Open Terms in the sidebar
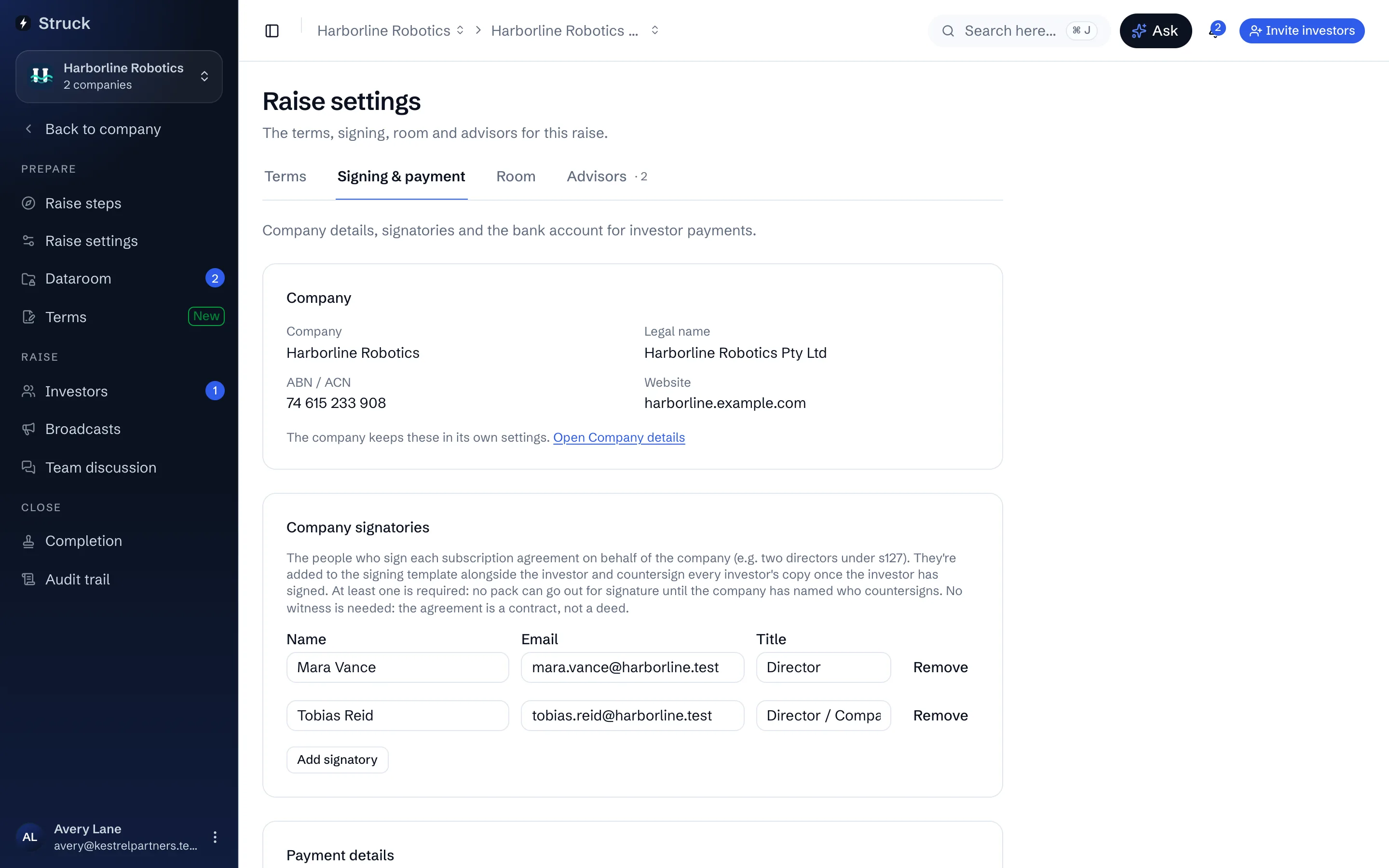The height and width of the screenshot is (868, 1389). (120, 317)
